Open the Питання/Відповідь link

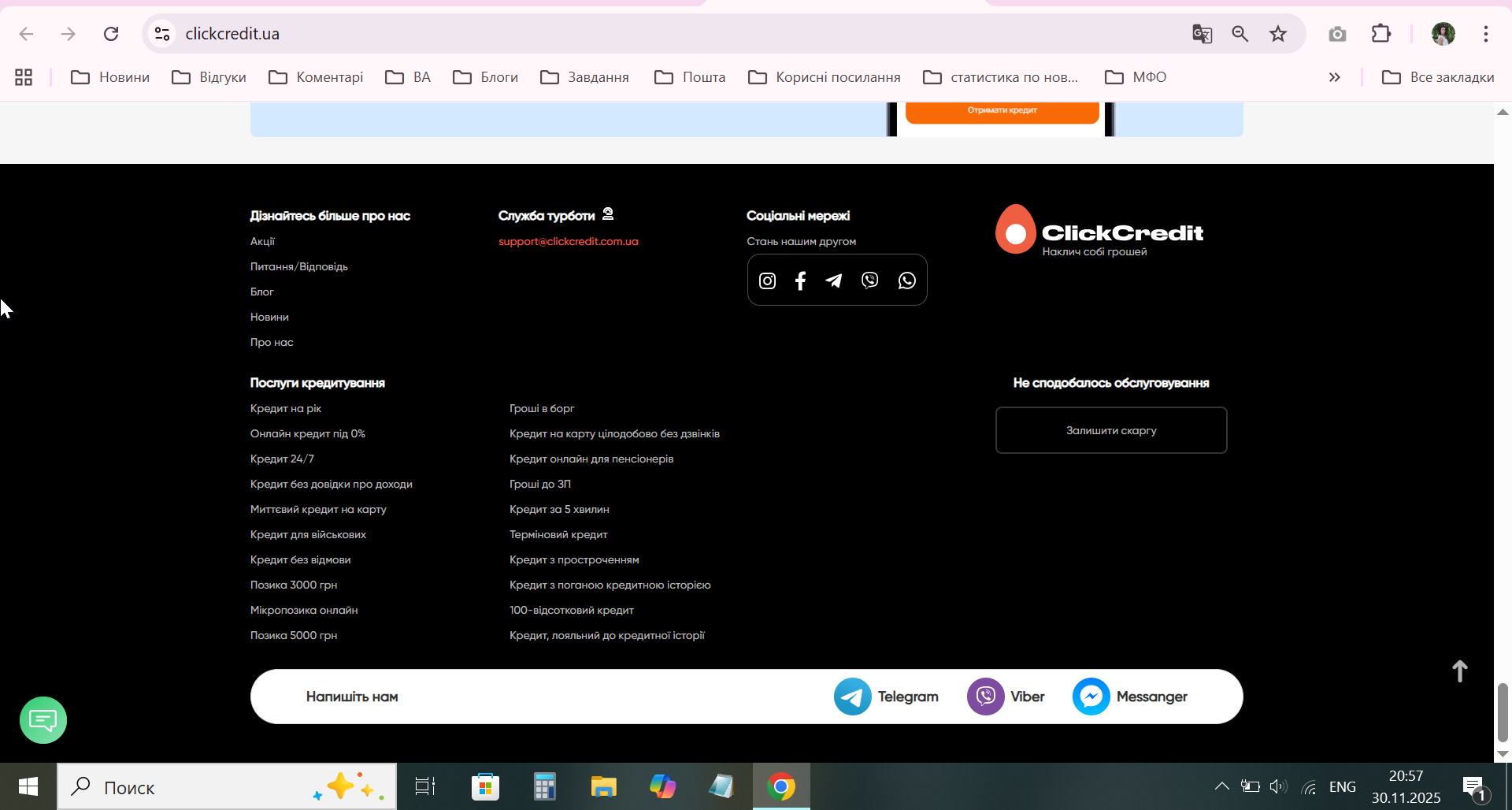pos(299,266)
